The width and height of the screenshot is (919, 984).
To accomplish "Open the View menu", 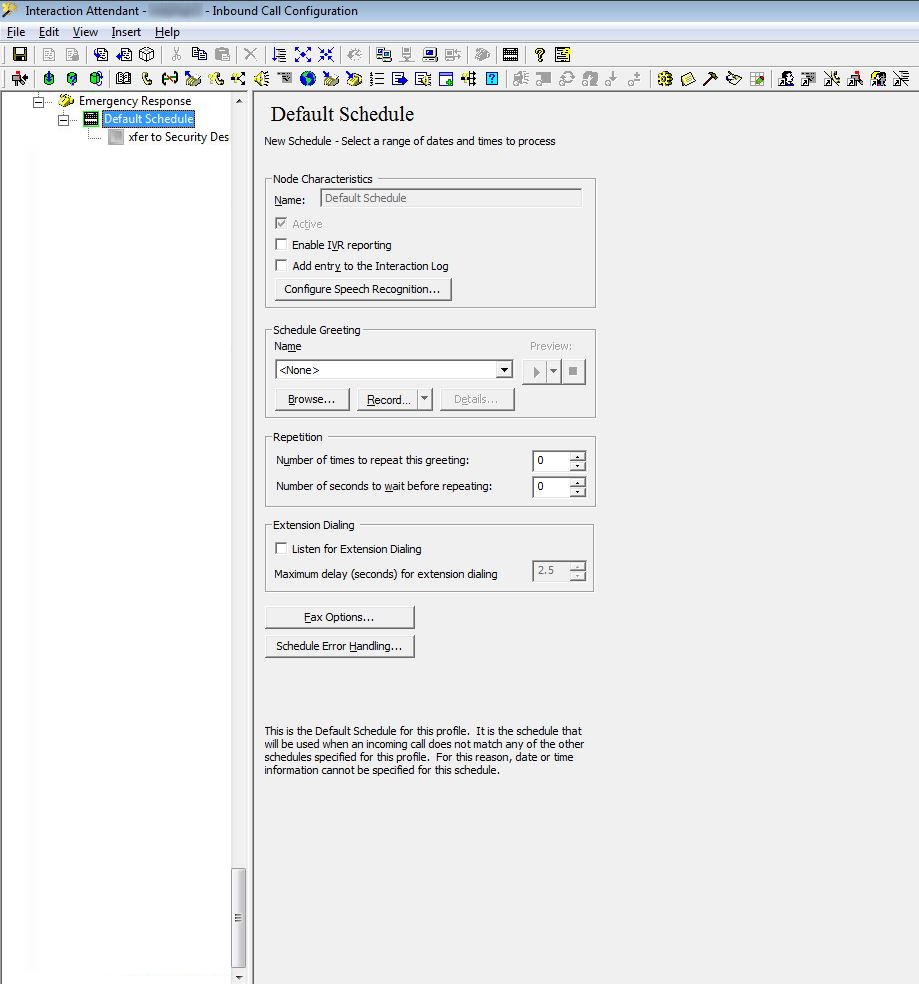I will pos(85,32).
